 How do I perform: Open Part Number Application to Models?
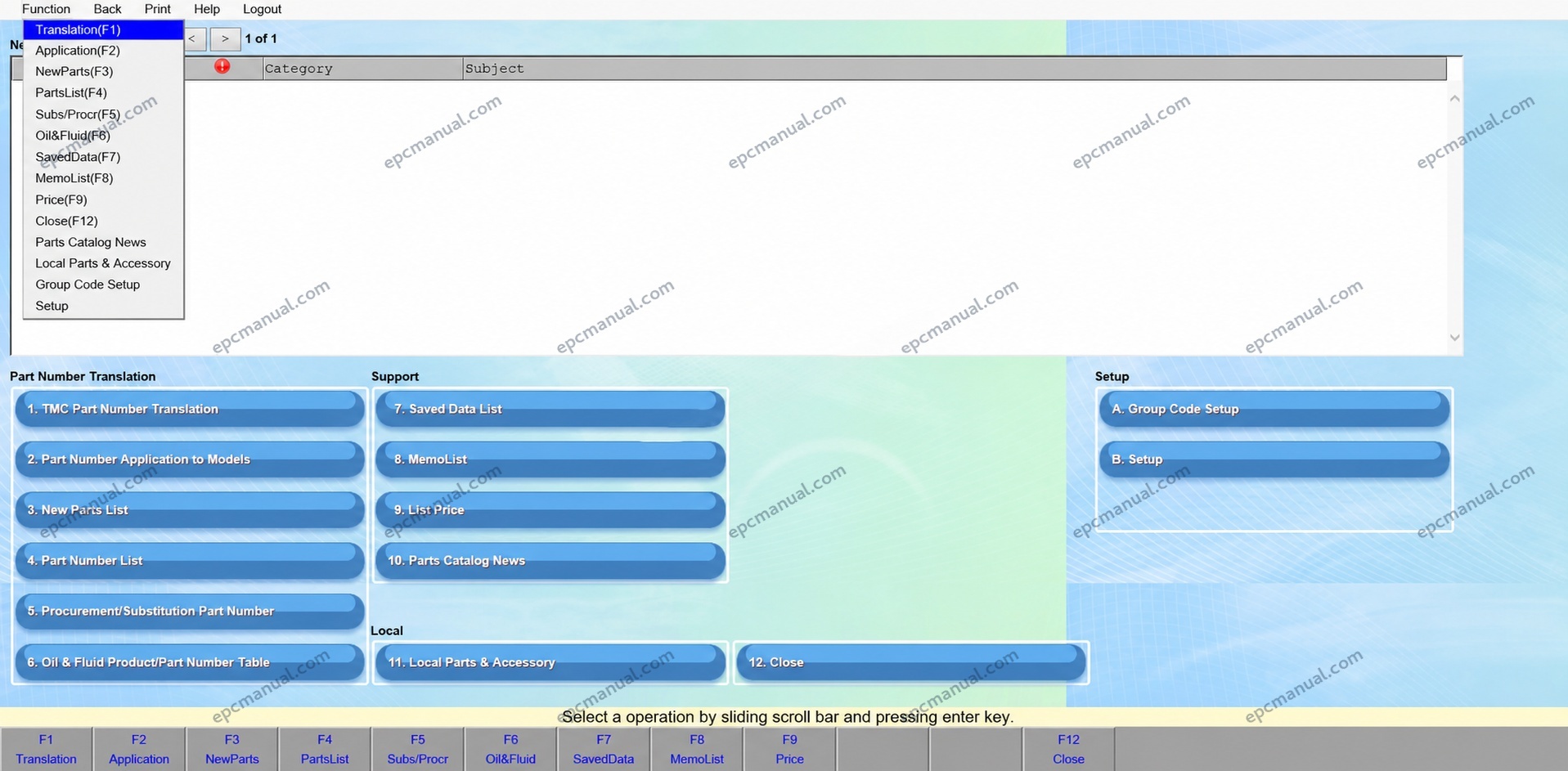190,459
